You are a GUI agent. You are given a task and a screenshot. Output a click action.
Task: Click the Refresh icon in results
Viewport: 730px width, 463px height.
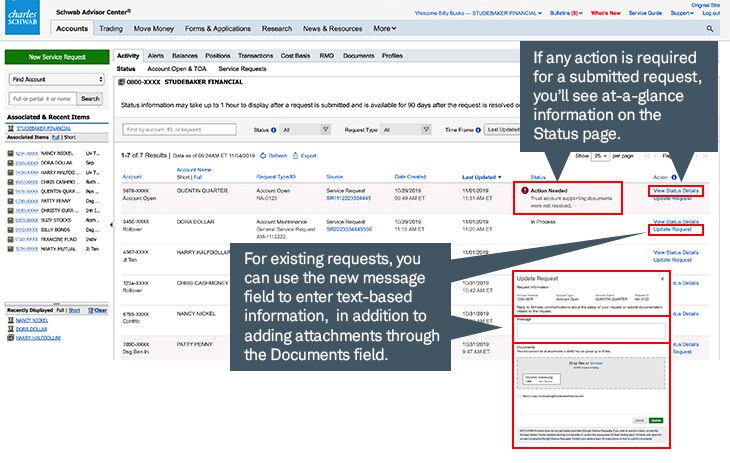pyautogui.click(x=263, y=156)
